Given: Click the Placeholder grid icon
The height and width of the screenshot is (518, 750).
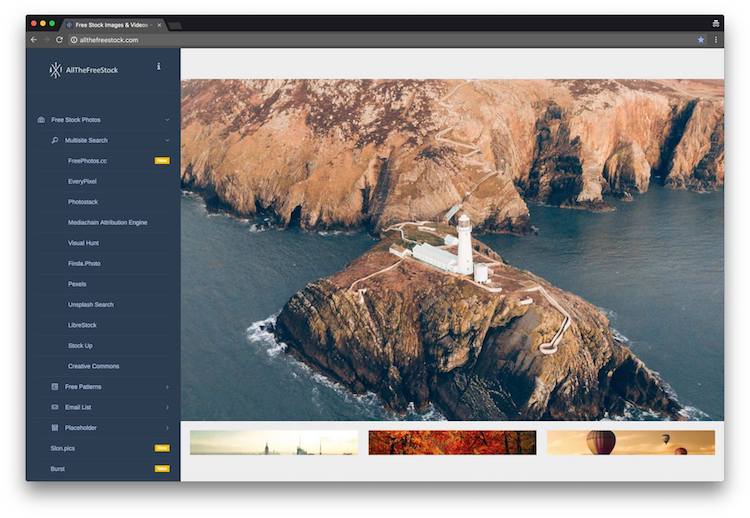Looking at the screenshot, I should pyautogui.click(x=55, y=428).
